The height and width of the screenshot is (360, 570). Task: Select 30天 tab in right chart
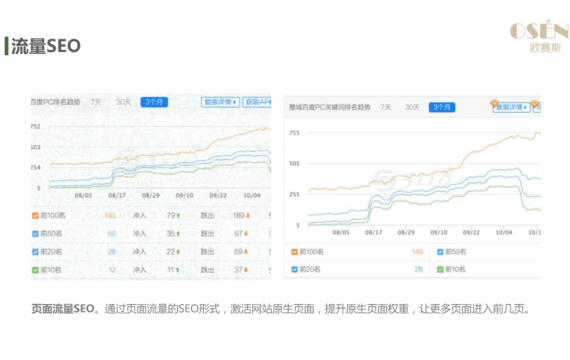click(412, 107)
